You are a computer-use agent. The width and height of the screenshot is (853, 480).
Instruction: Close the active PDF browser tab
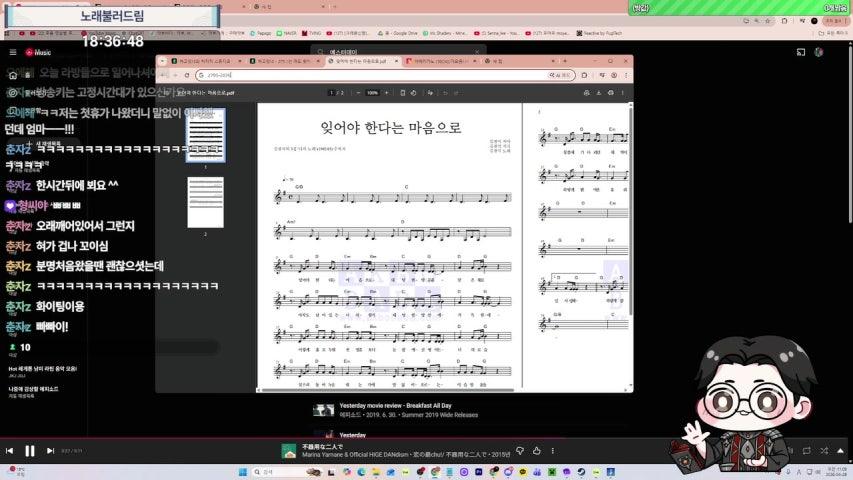pyautogui.click(x=396, y=61)
